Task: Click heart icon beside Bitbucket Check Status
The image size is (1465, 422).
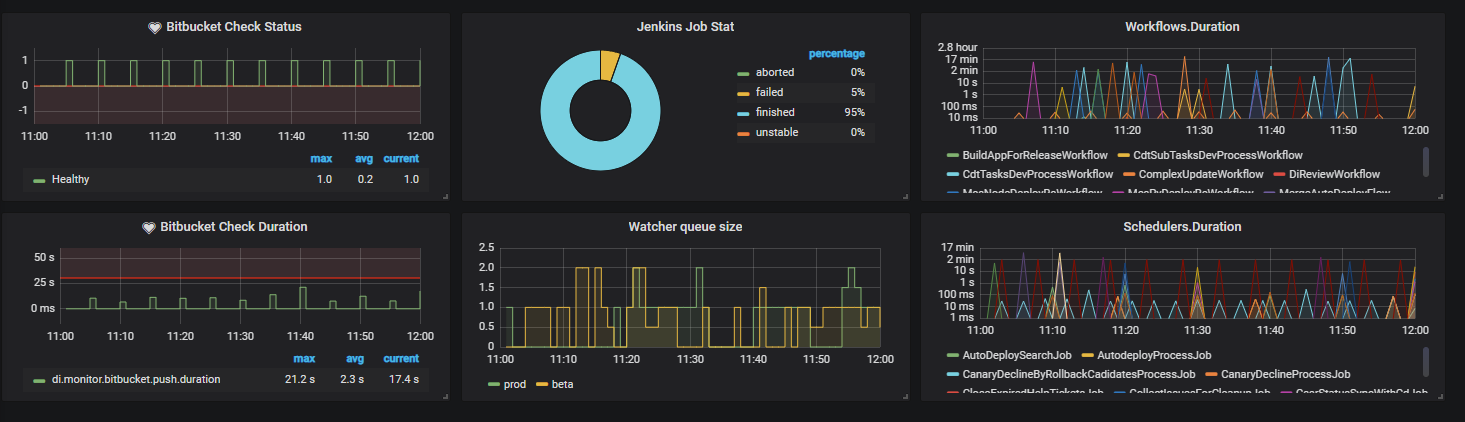Action: [x=154, y=27]
